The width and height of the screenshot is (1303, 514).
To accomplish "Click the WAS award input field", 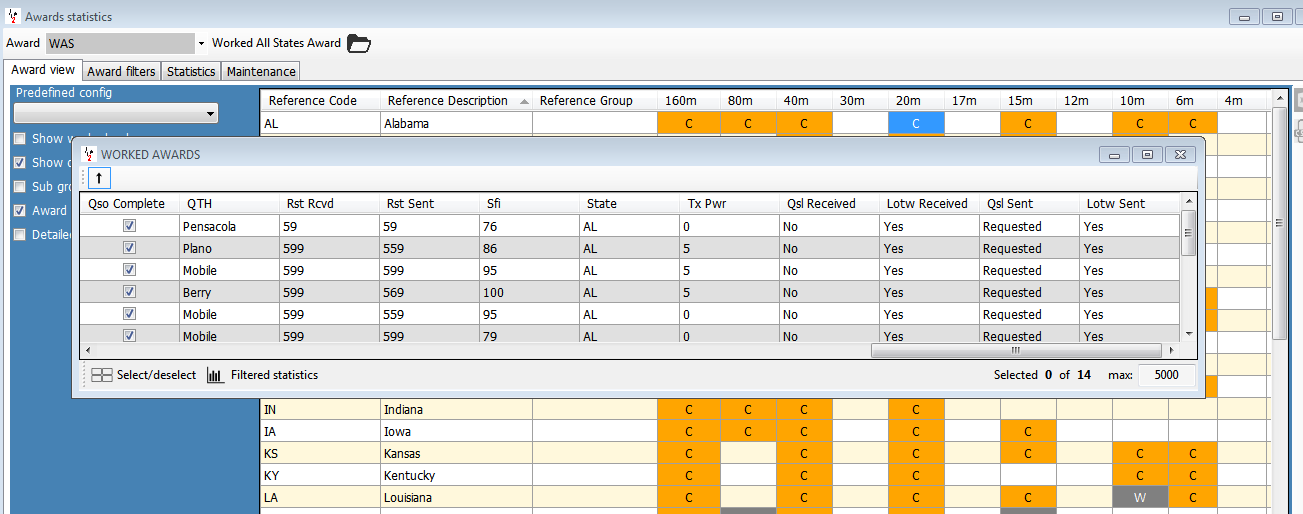I will tap(120, 44).
